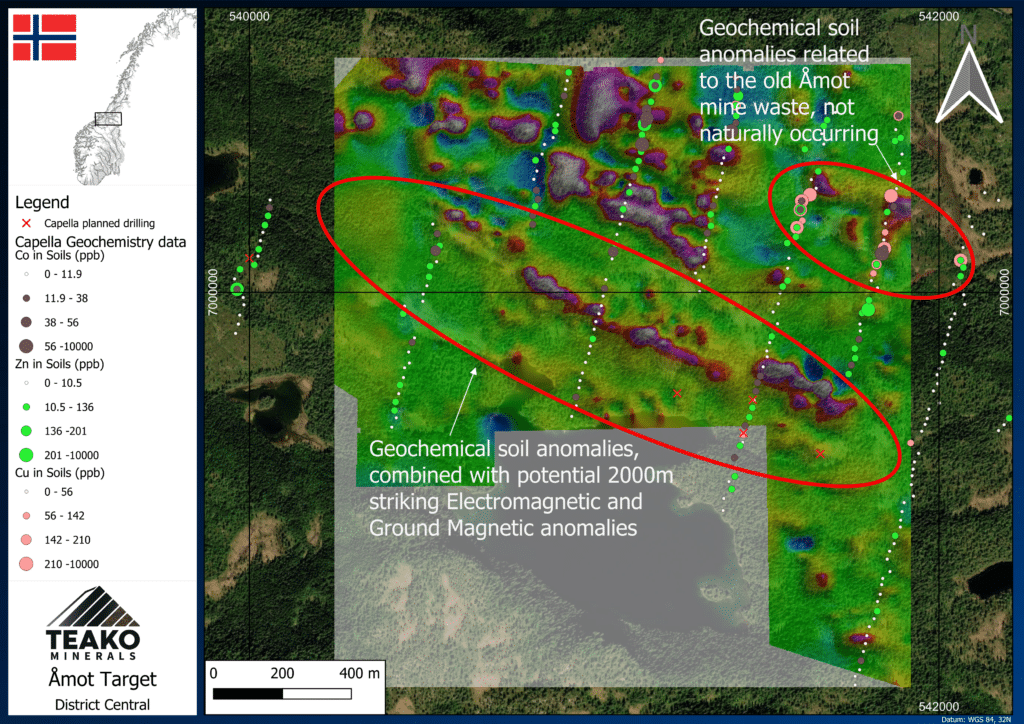Select the Zn 201 -10000 green circle
Screen dimensions: 1024x724
(26, 455)
